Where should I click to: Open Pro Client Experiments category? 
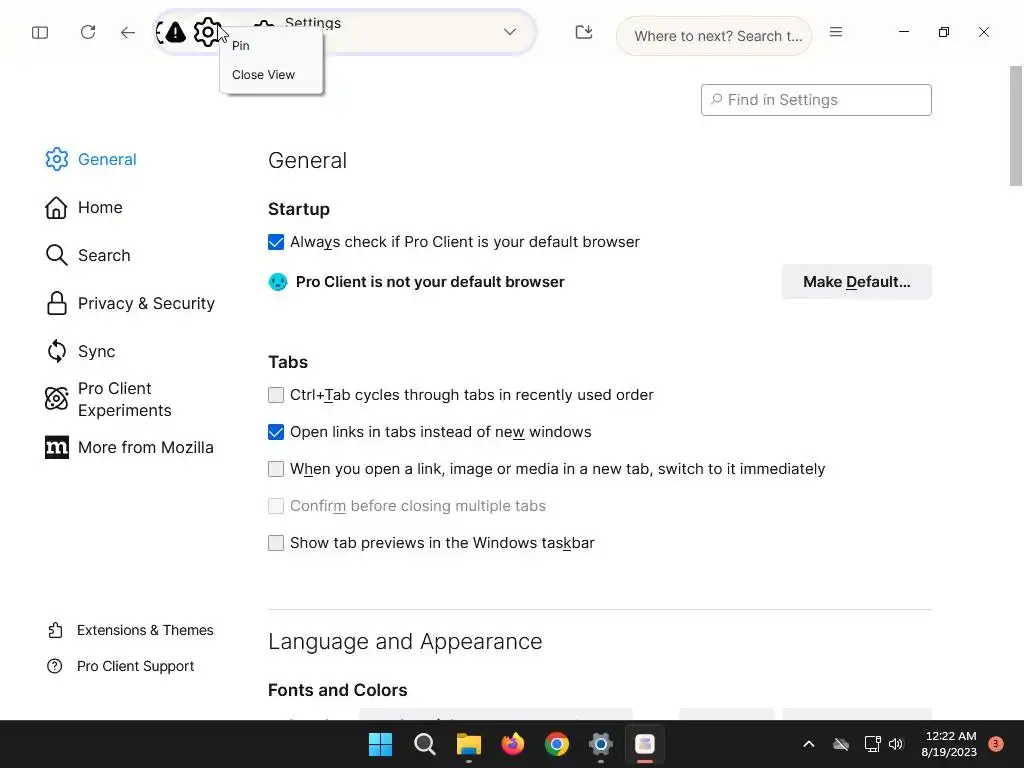point(108,399)
